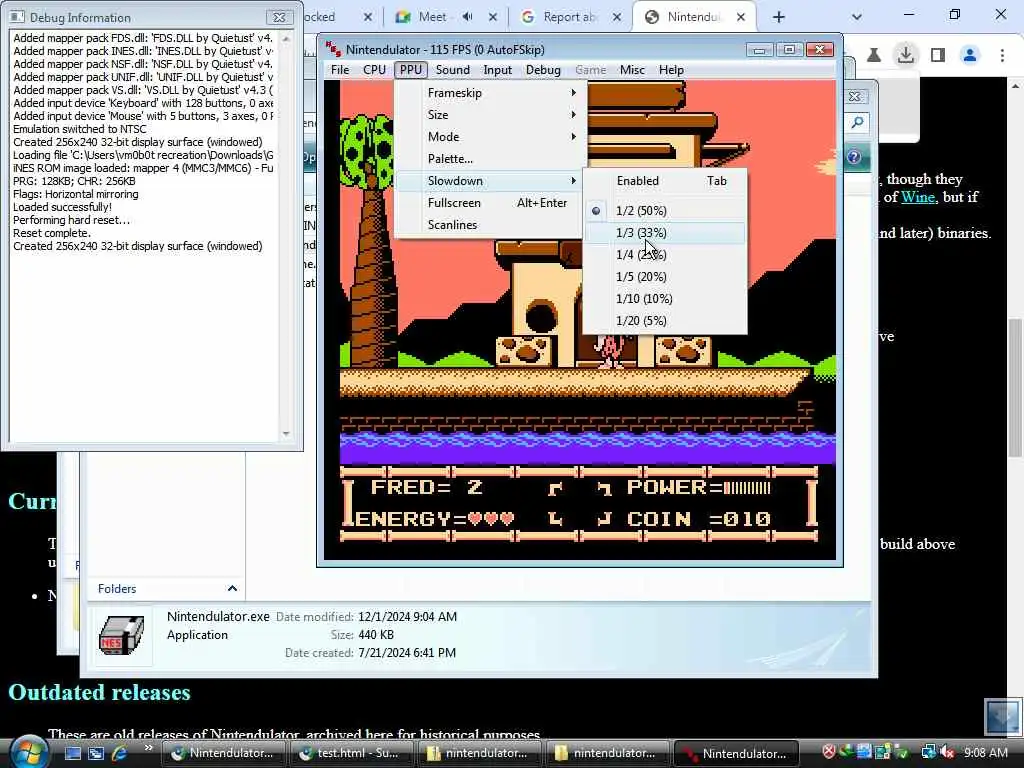Open Chrome three-dot menu

pyautogui.click(x=1002, y=56)
